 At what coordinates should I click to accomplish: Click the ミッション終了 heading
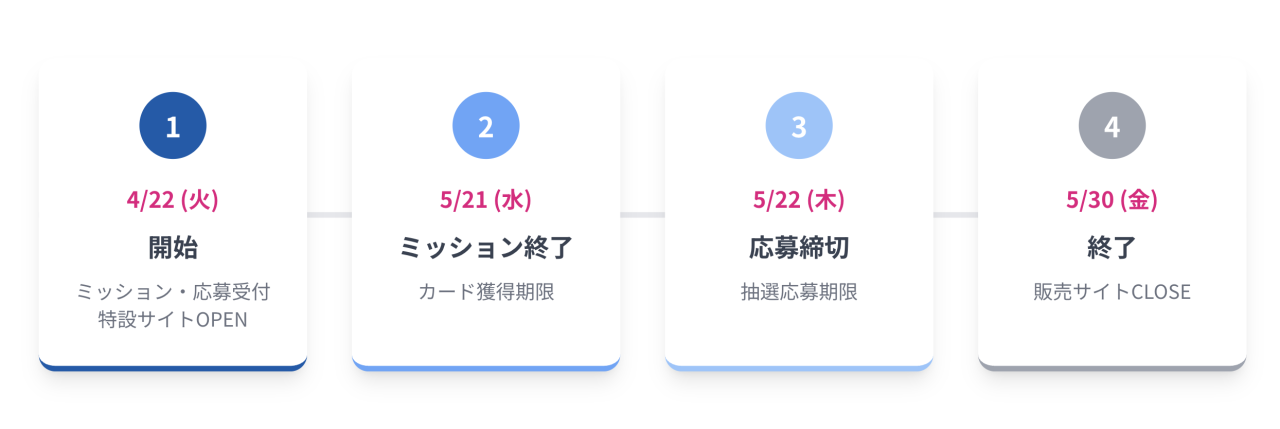(x=486, y=247)
